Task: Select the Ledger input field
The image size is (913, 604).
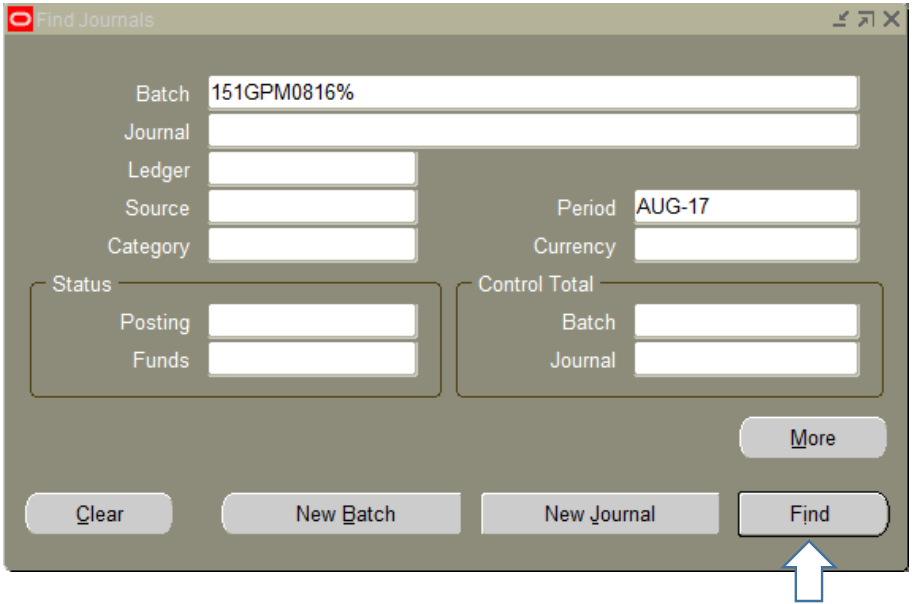Action: coord(312,169)
